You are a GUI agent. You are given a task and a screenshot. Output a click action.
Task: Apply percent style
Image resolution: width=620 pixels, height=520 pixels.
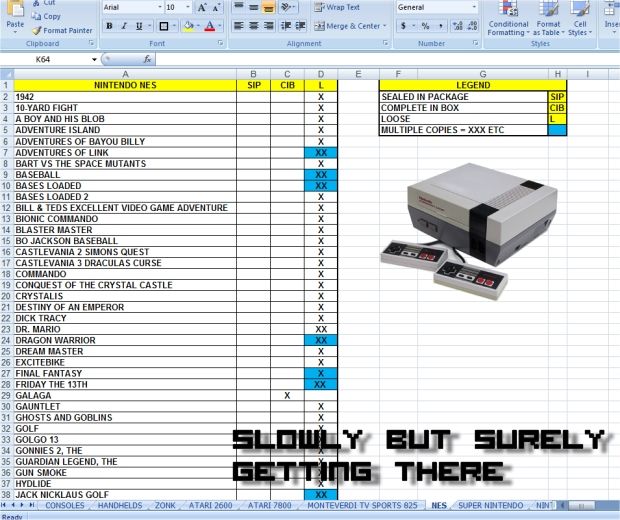(425, 26)
